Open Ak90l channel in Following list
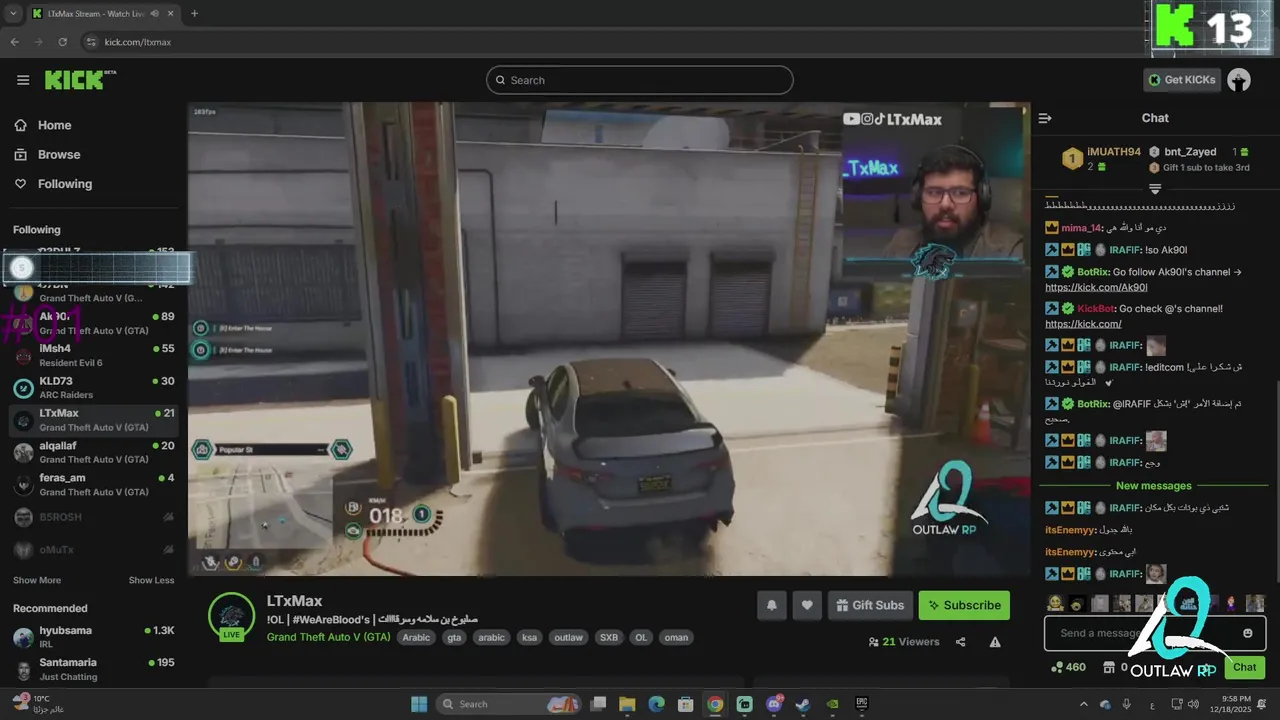Image resolution: width=1280 pixels, height=720 pixels. 93,323
